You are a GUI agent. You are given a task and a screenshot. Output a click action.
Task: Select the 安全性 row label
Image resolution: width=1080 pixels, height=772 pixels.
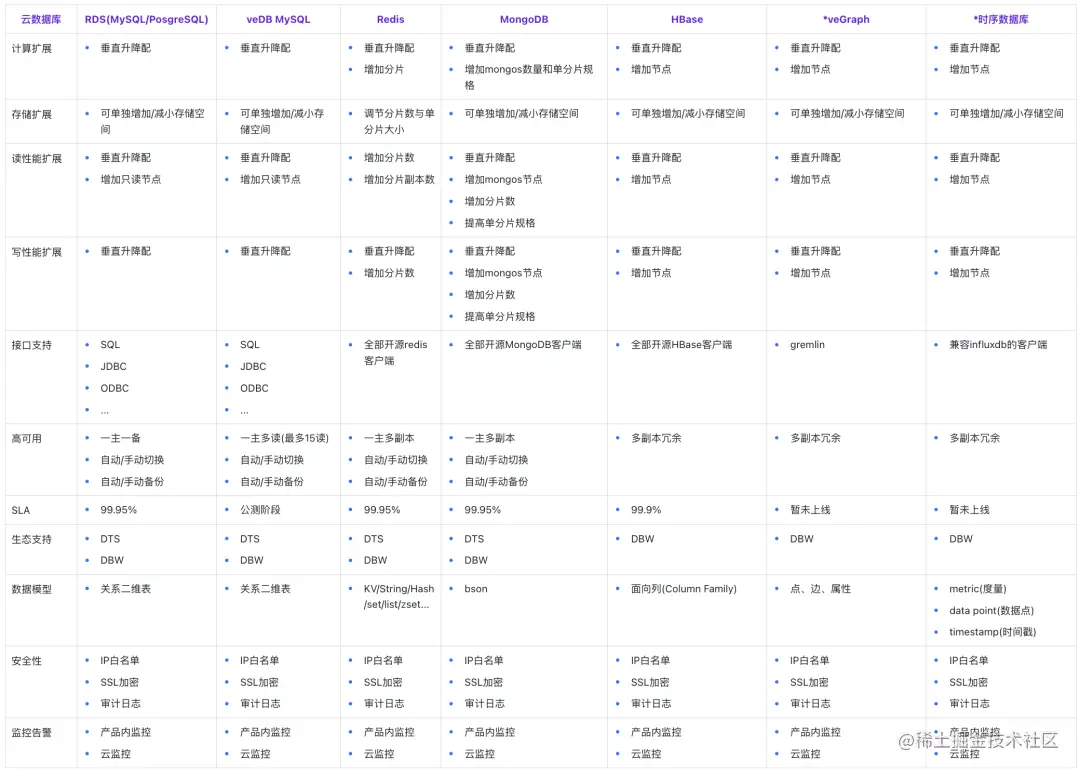point(27,661)
